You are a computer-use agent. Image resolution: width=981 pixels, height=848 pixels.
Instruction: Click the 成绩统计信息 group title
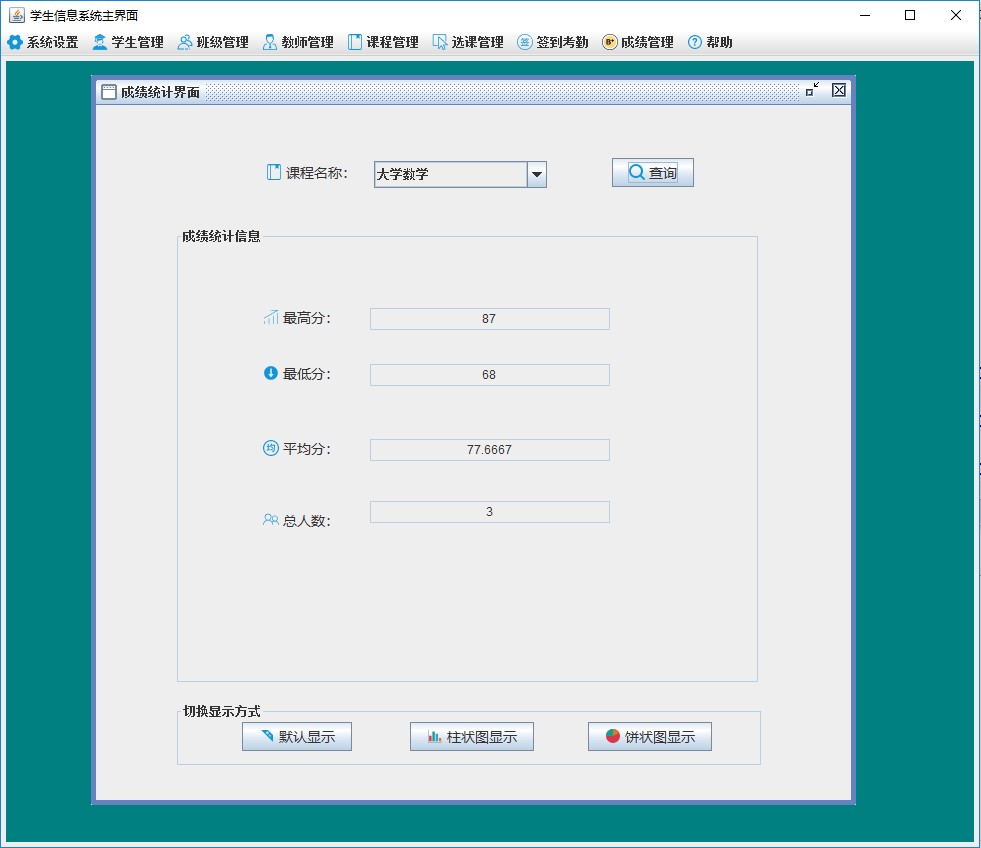[221, 236]
